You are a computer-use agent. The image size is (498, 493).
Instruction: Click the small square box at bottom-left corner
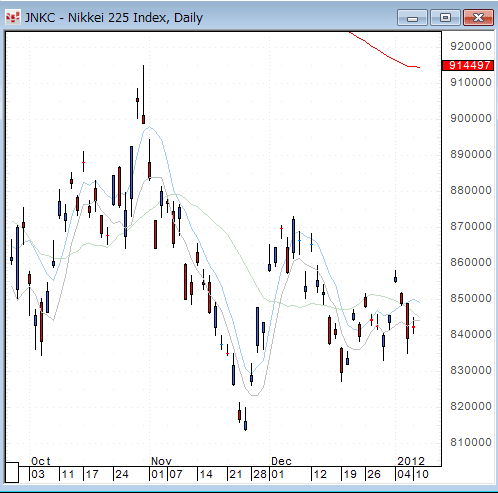(12, 472)
